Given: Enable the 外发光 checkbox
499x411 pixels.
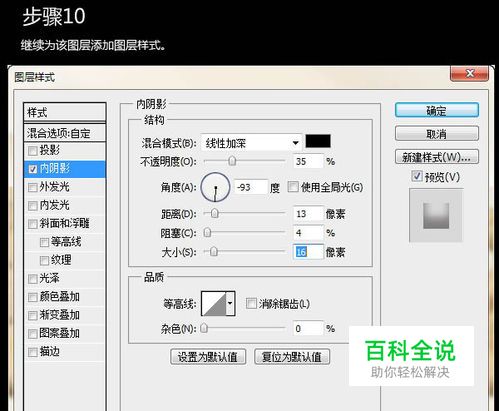Looking at the screenshot, I should pyautogui.click(x=33, y=187).
